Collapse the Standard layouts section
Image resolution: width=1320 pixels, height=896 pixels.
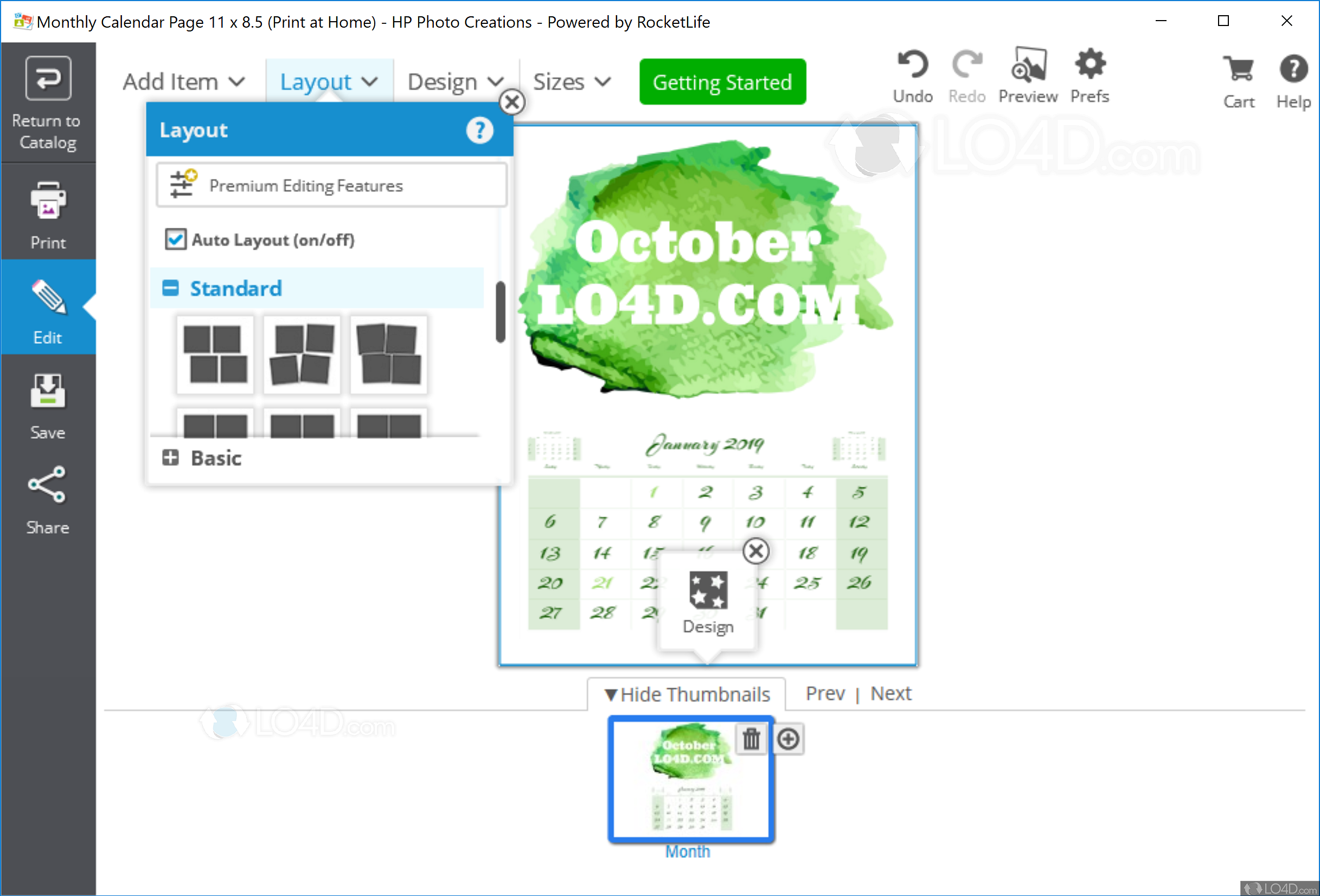pyautogui.click(x=170, y=288)
